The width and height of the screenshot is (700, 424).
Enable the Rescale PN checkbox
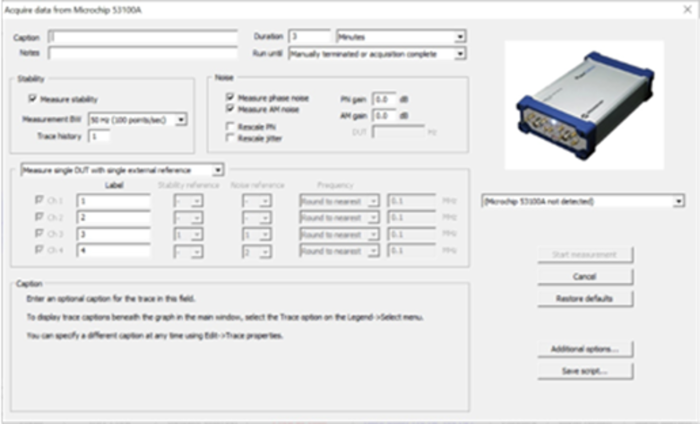point(231,127)
